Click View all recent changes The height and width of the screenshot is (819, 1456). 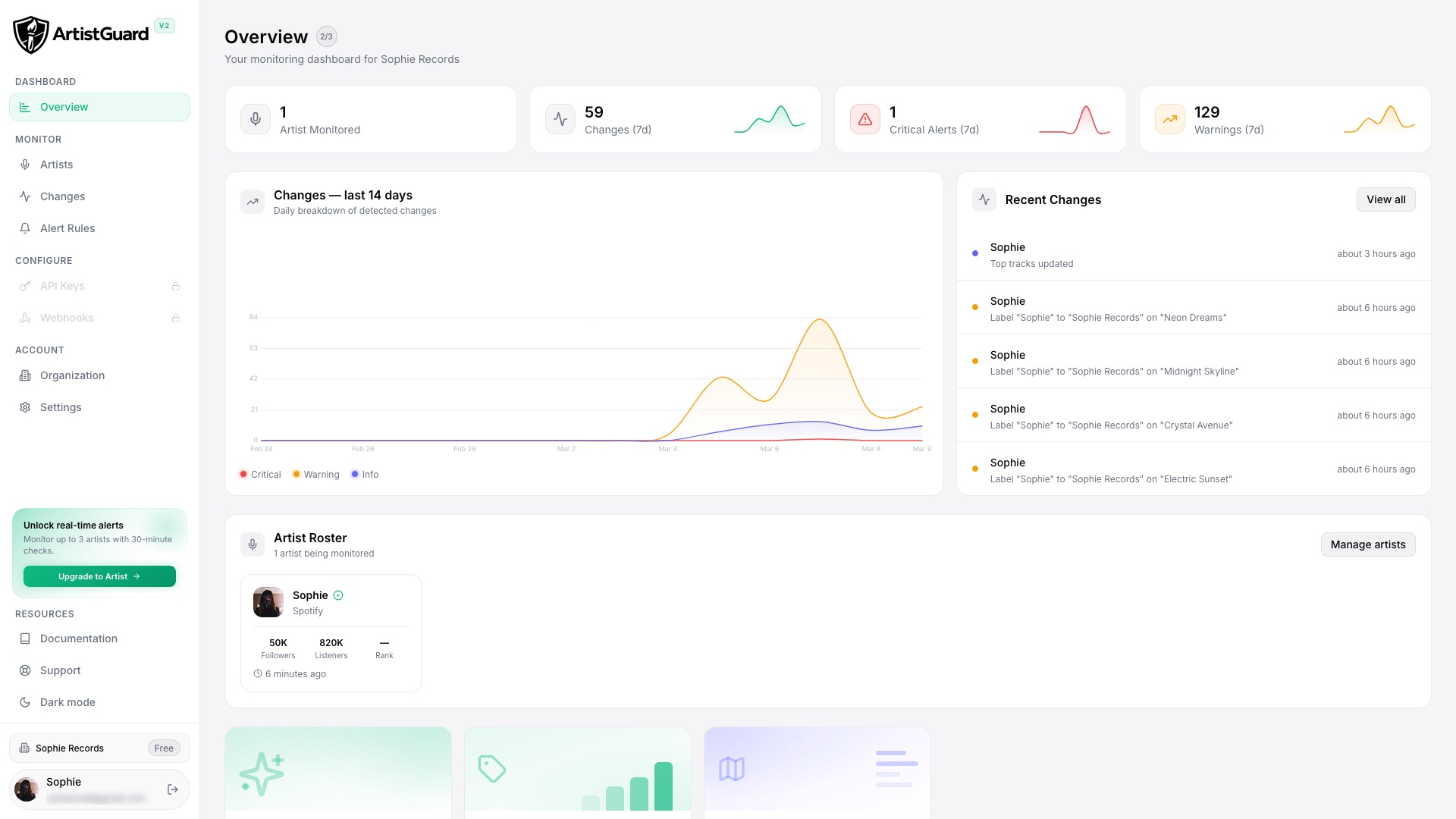1385,199
